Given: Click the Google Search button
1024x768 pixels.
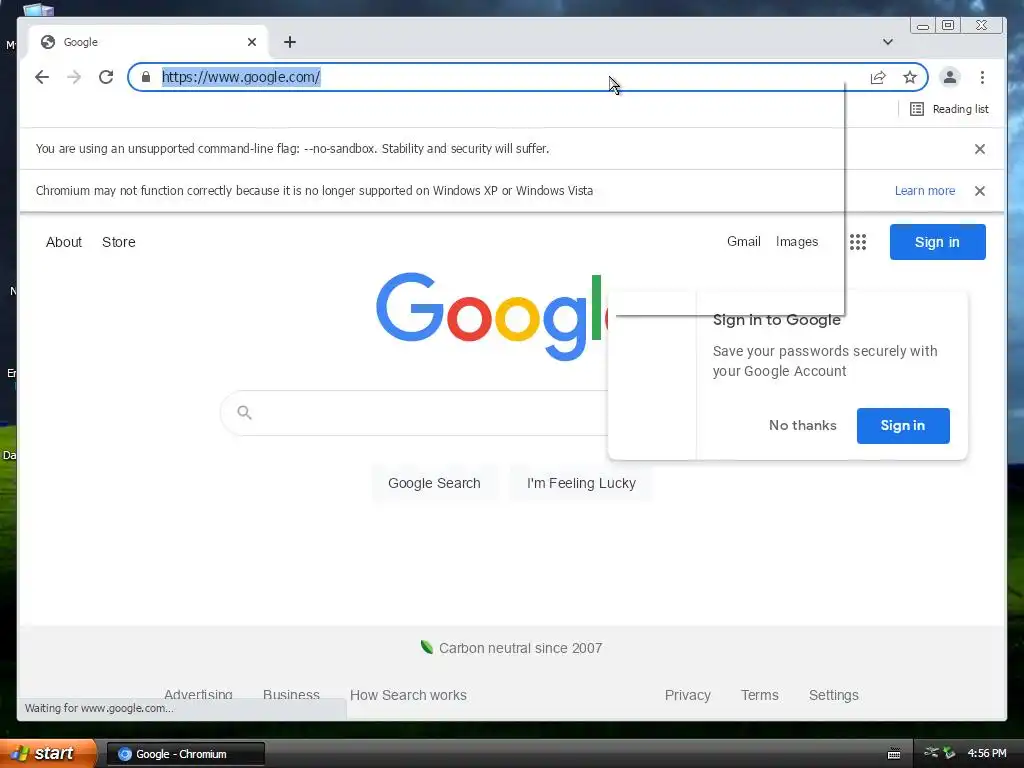Looking at the screenshot, I should [434, 483].
